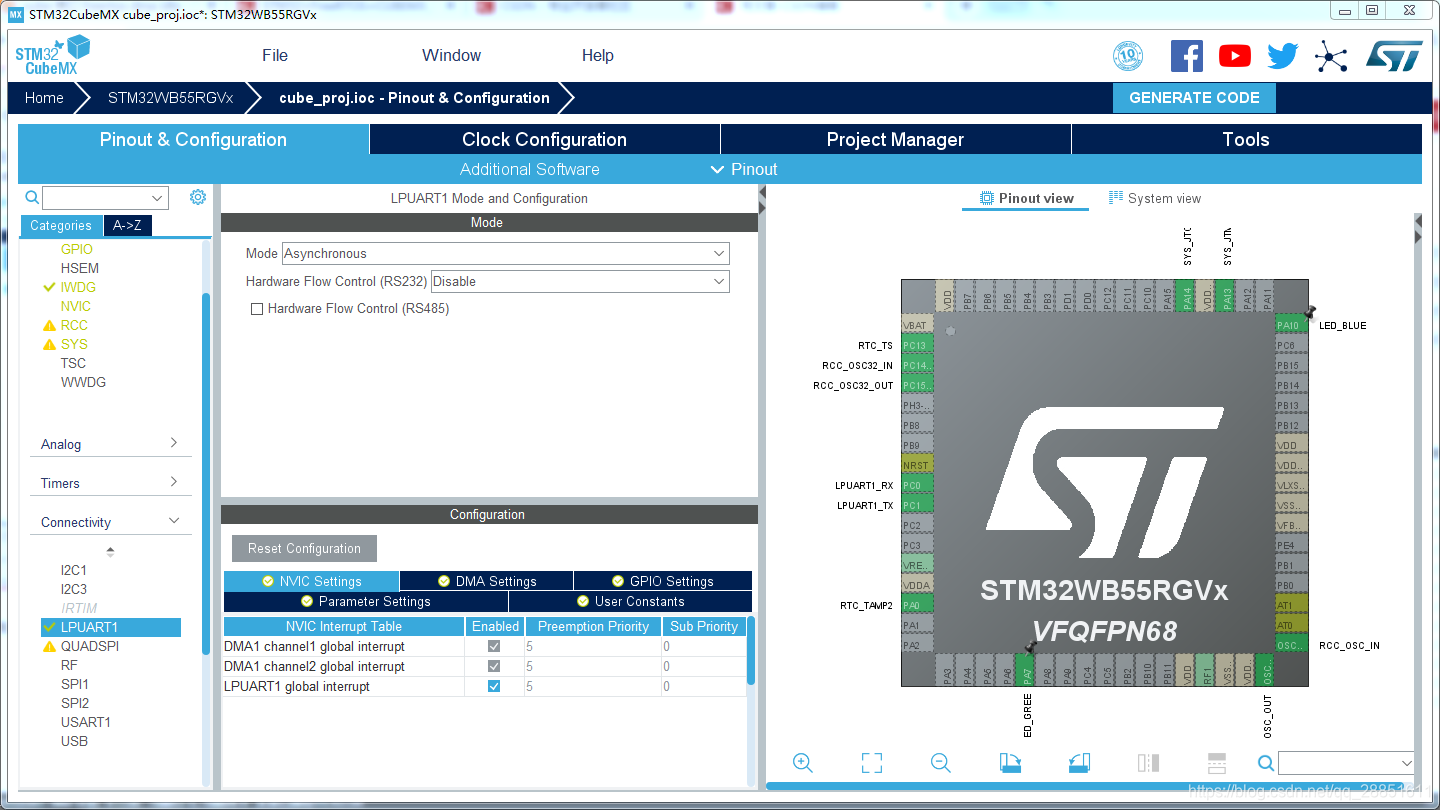
Task: Open the ST YouTube channel icon
Action: [x=1235, y=56]
